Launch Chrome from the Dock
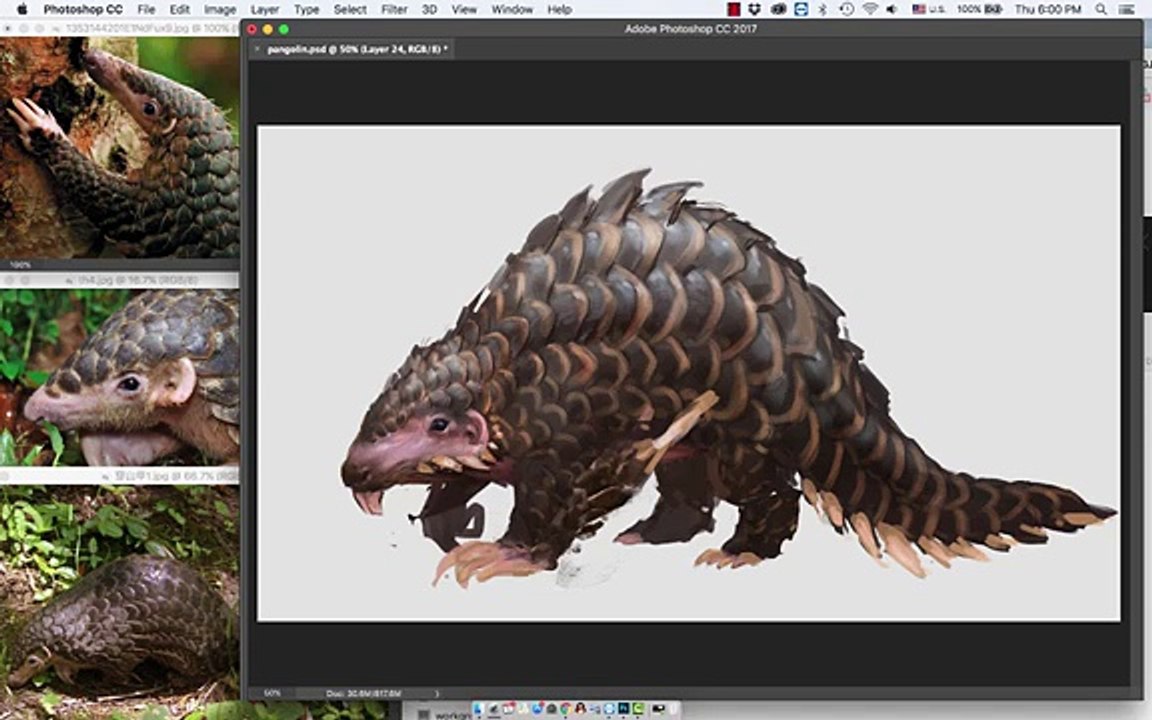Viewport: 1152px width, 720px height. pos(565,708)
